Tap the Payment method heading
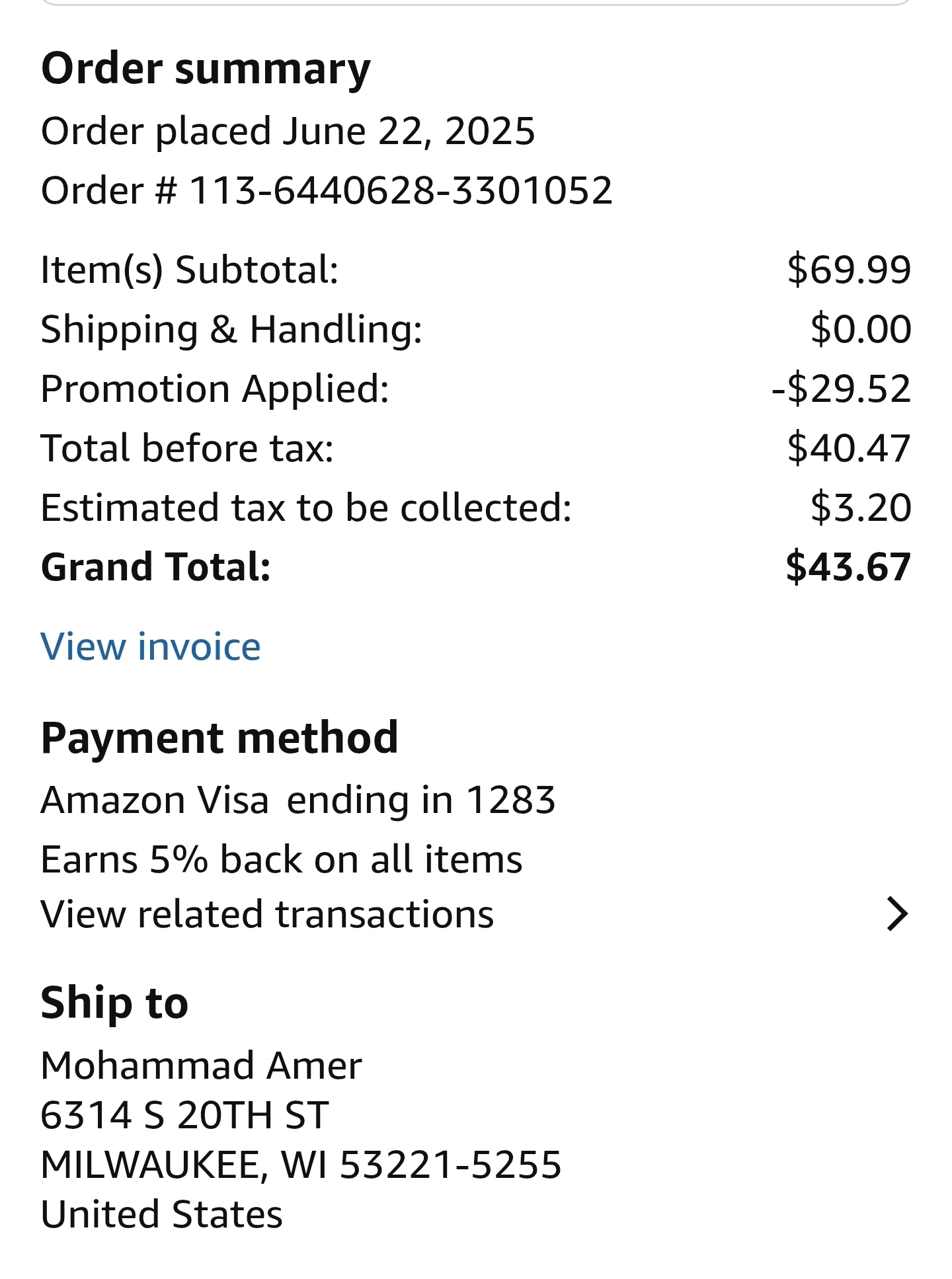This screenshot has width=952, height=1279. 219,738
